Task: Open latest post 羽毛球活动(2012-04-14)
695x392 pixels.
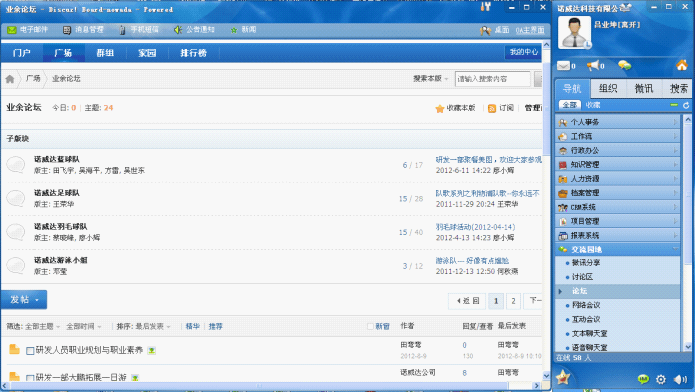Action: [x=475, y=227]
